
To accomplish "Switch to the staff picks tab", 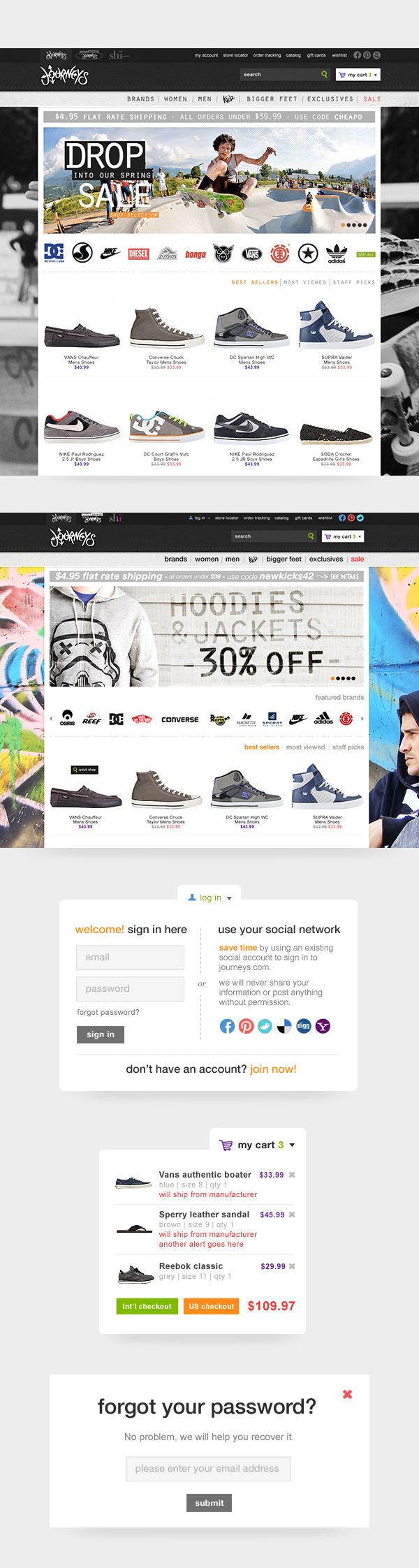I will click(x=348, y=747).
